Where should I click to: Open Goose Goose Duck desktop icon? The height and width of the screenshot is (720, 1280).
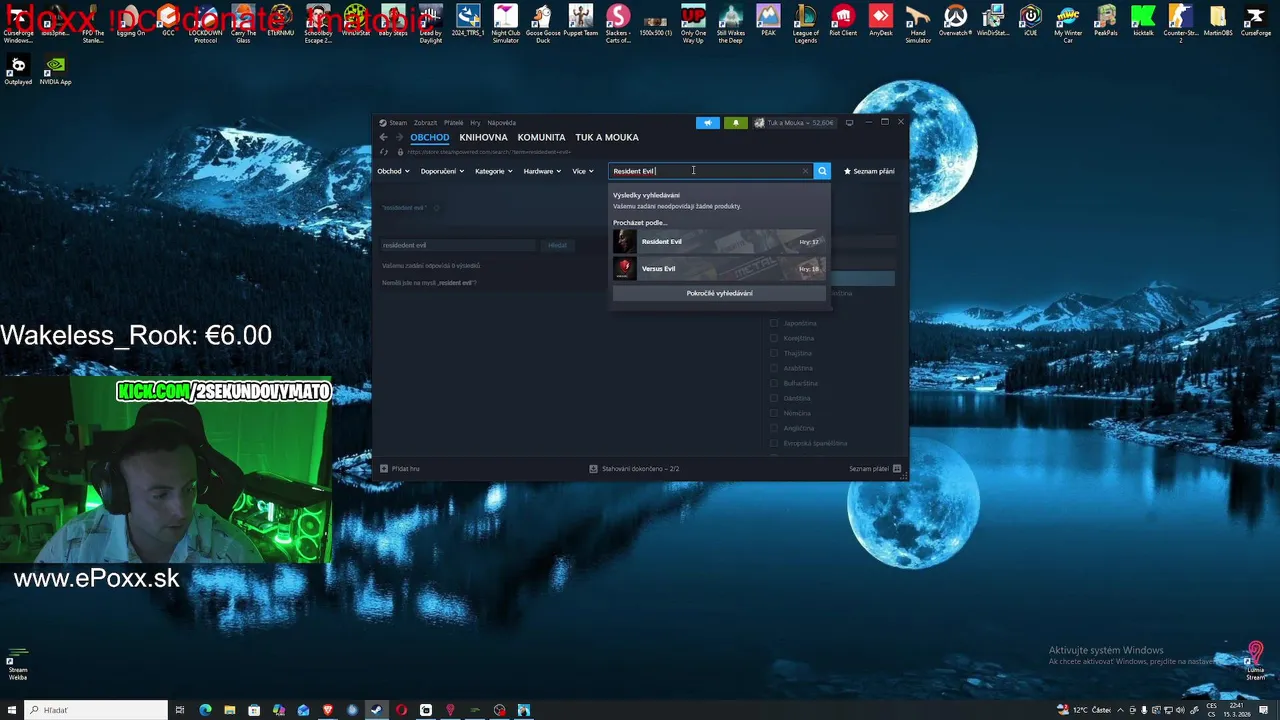[x=543, y=24]
